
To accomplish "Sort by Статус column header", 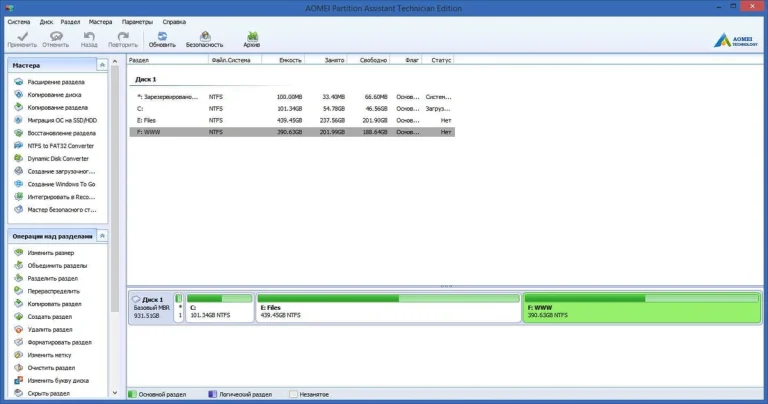I will pos(438,60).
